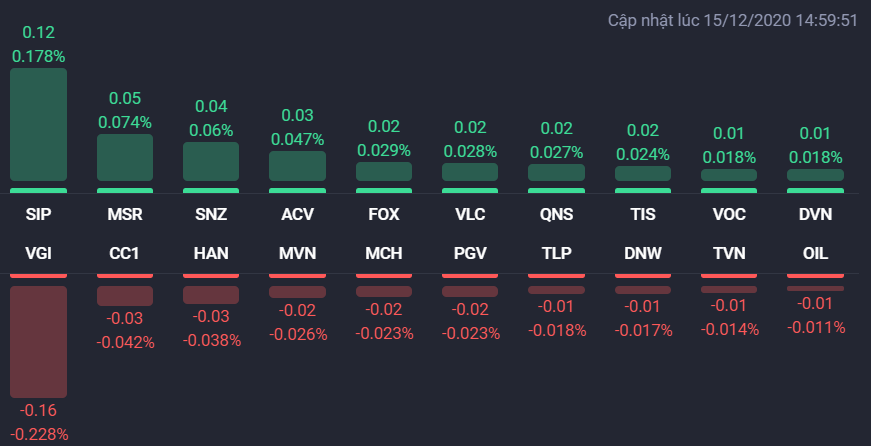Viewport: 871px width, 446px height.
Task: Open the HAN ticker symbol
Action: [211, 253]
